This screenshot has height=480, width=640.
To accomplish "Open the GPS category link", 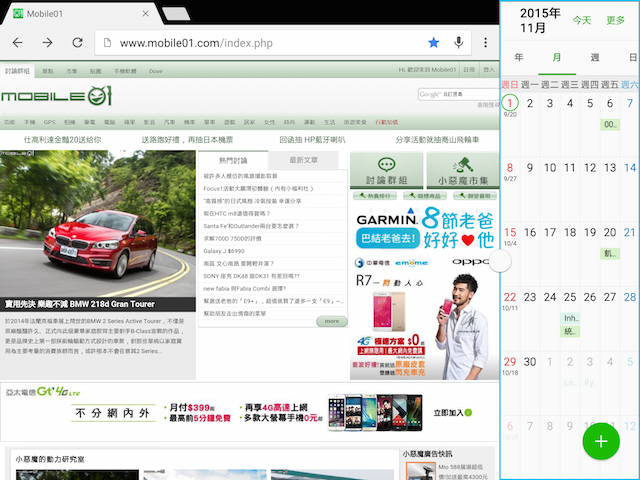I will [x=49, y=122].
